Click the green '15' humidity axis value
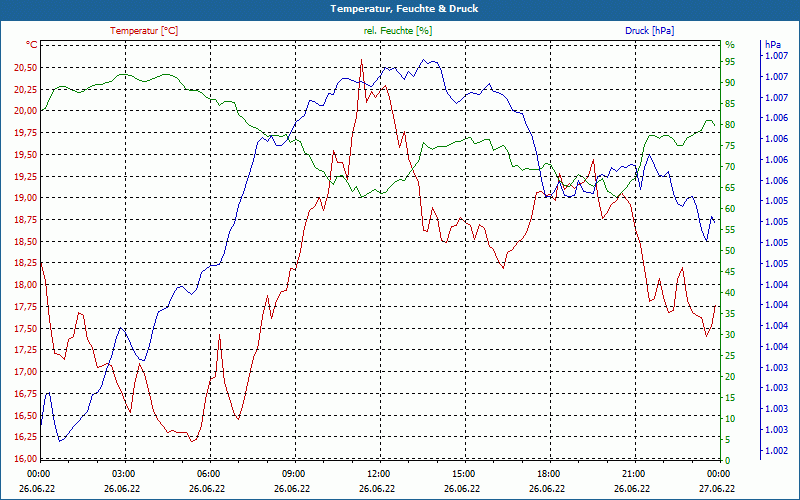The height and width of the screenshot is (500, 800). (730, 397)
